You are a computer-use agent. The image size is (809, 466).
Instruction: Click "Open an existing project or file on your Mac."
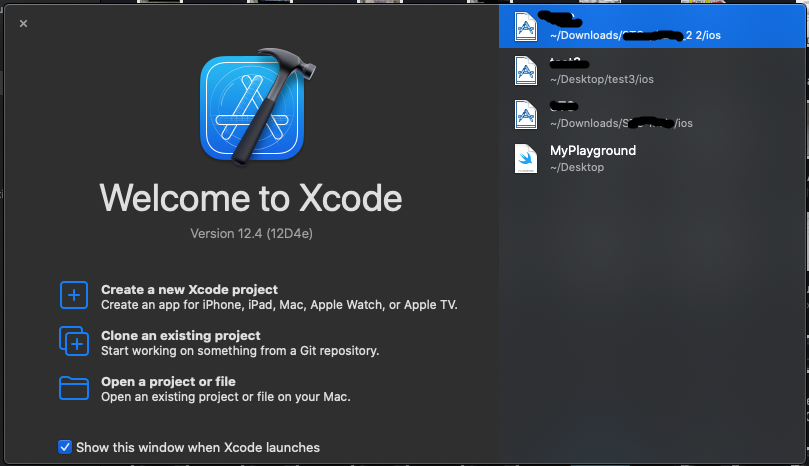225,397
